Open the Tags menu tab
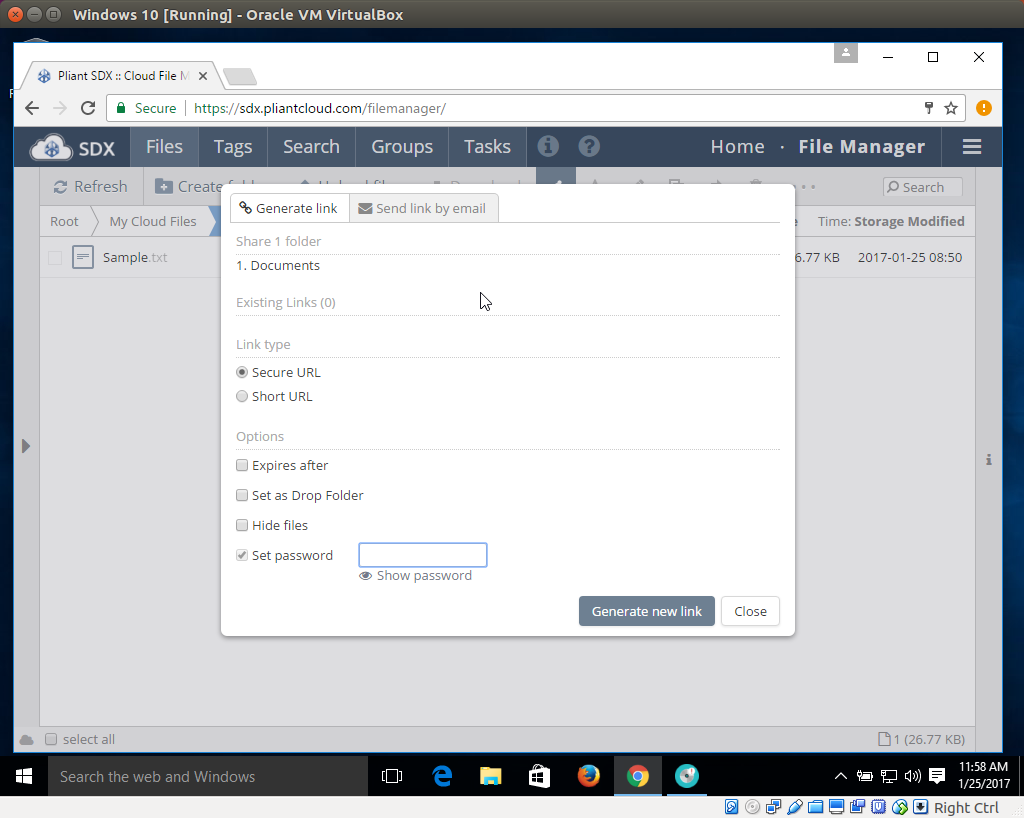Screen dimensions: 1024x818 [233, 147]
